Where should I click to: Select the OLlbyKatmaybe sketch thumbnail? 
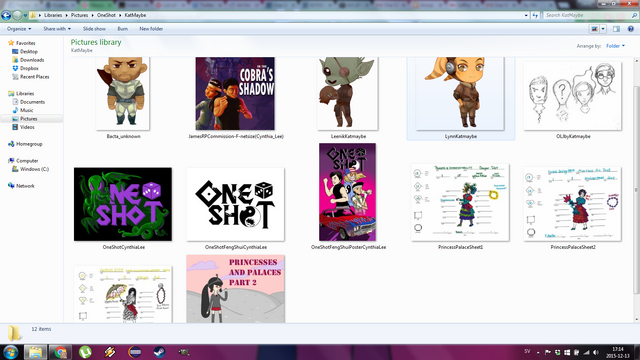(573, 96)
